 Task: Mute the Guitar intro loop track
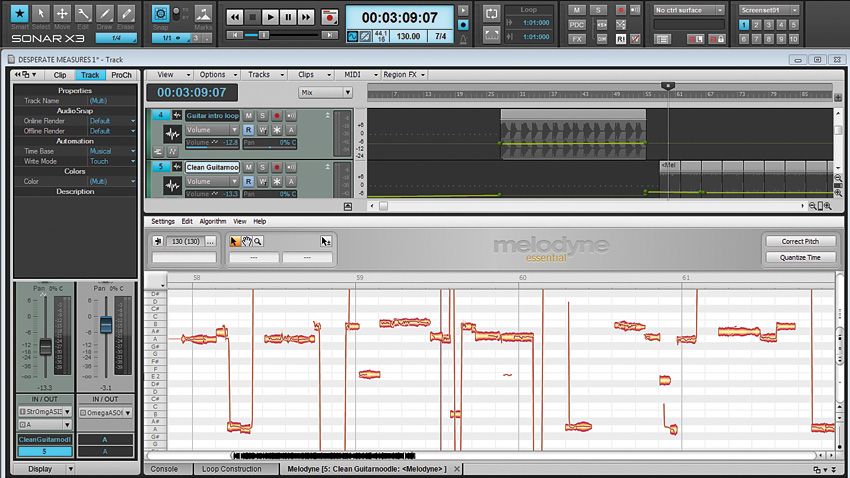248,115
